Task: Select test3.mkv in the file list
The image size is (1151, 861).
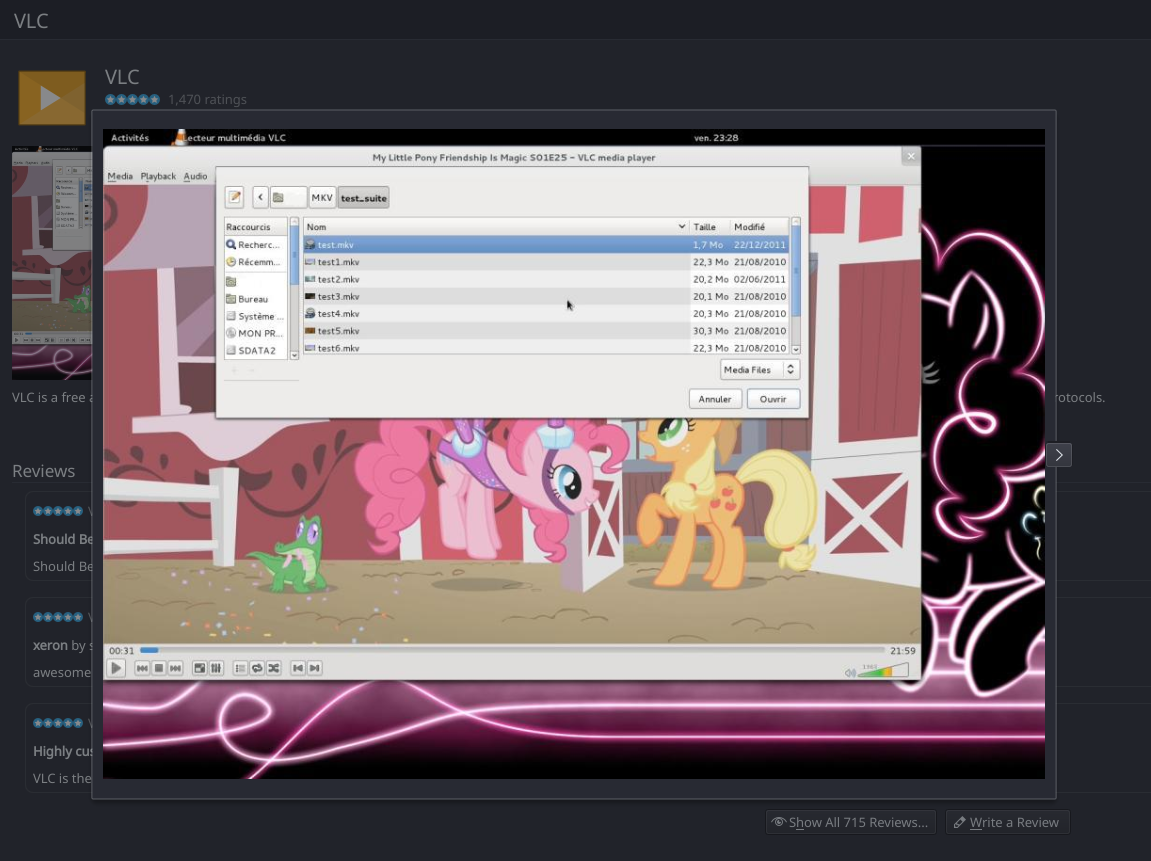Action: click(x=338, y=297)
